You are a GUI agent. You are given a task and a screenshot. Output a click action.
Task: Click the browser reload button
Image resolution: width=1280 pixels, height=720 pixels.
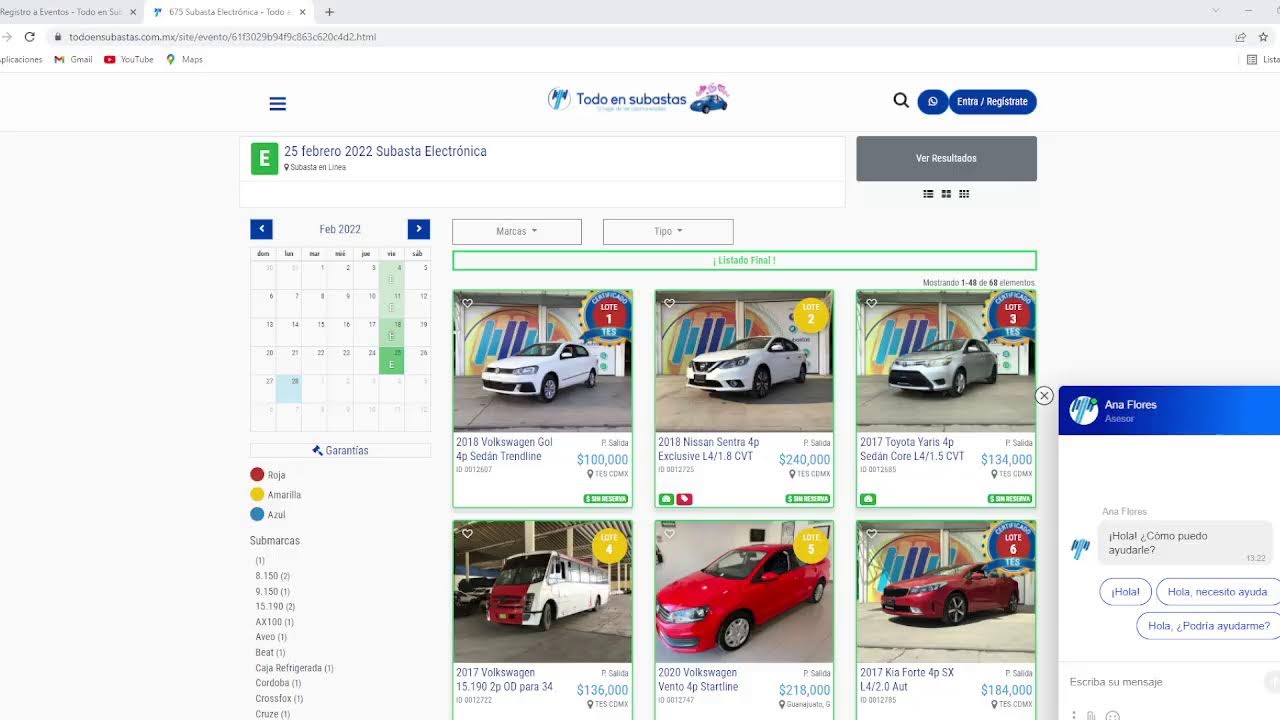point(30,37)
